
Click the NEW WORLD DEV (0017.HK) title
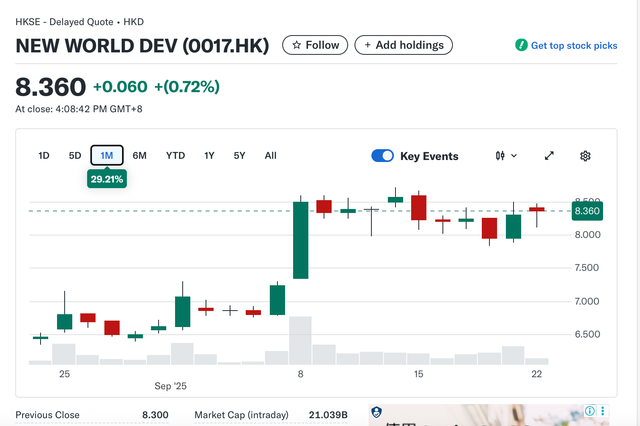click(142, 46)
